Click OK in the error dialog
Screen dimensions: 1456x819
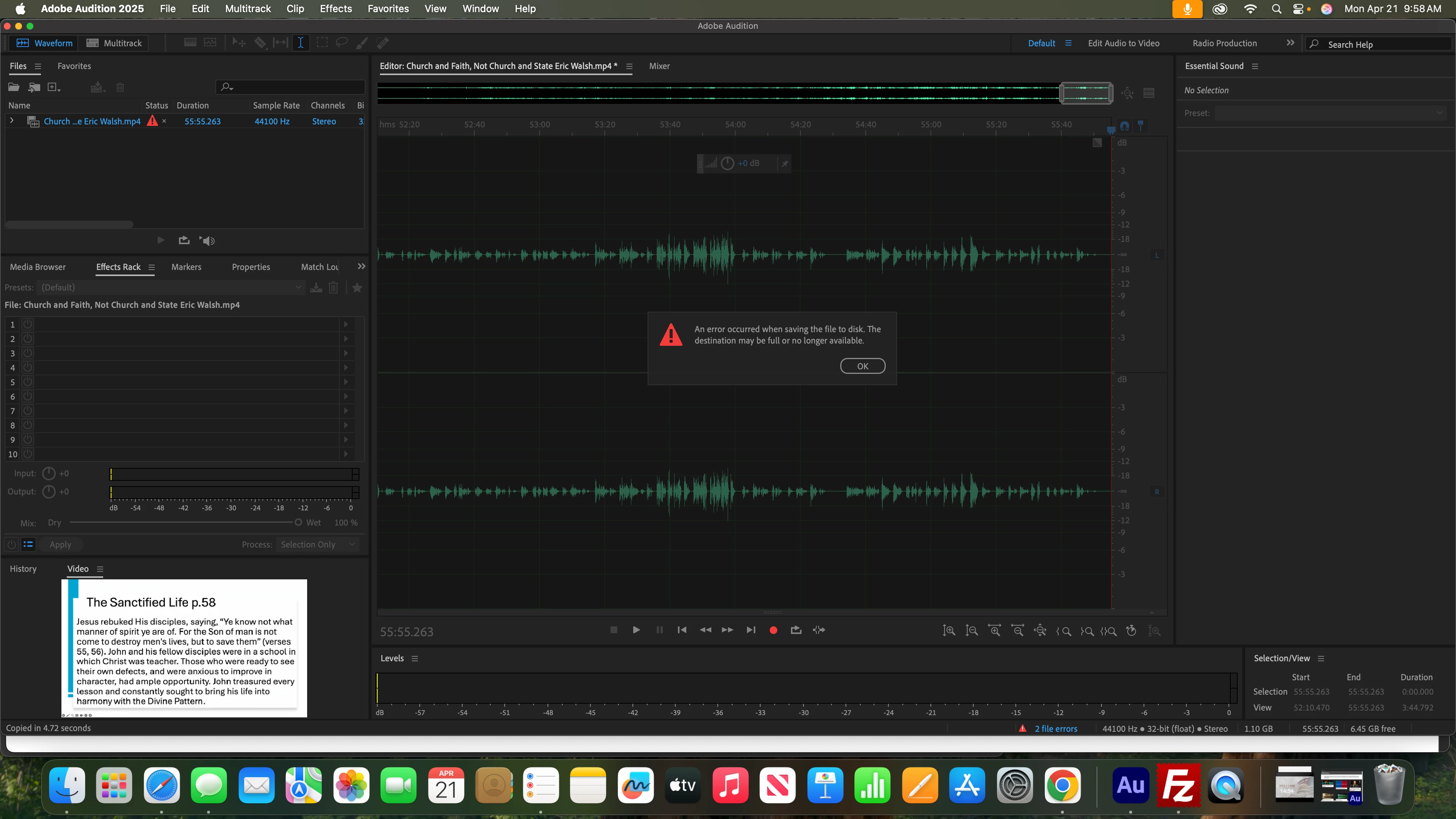pos(863,366)
